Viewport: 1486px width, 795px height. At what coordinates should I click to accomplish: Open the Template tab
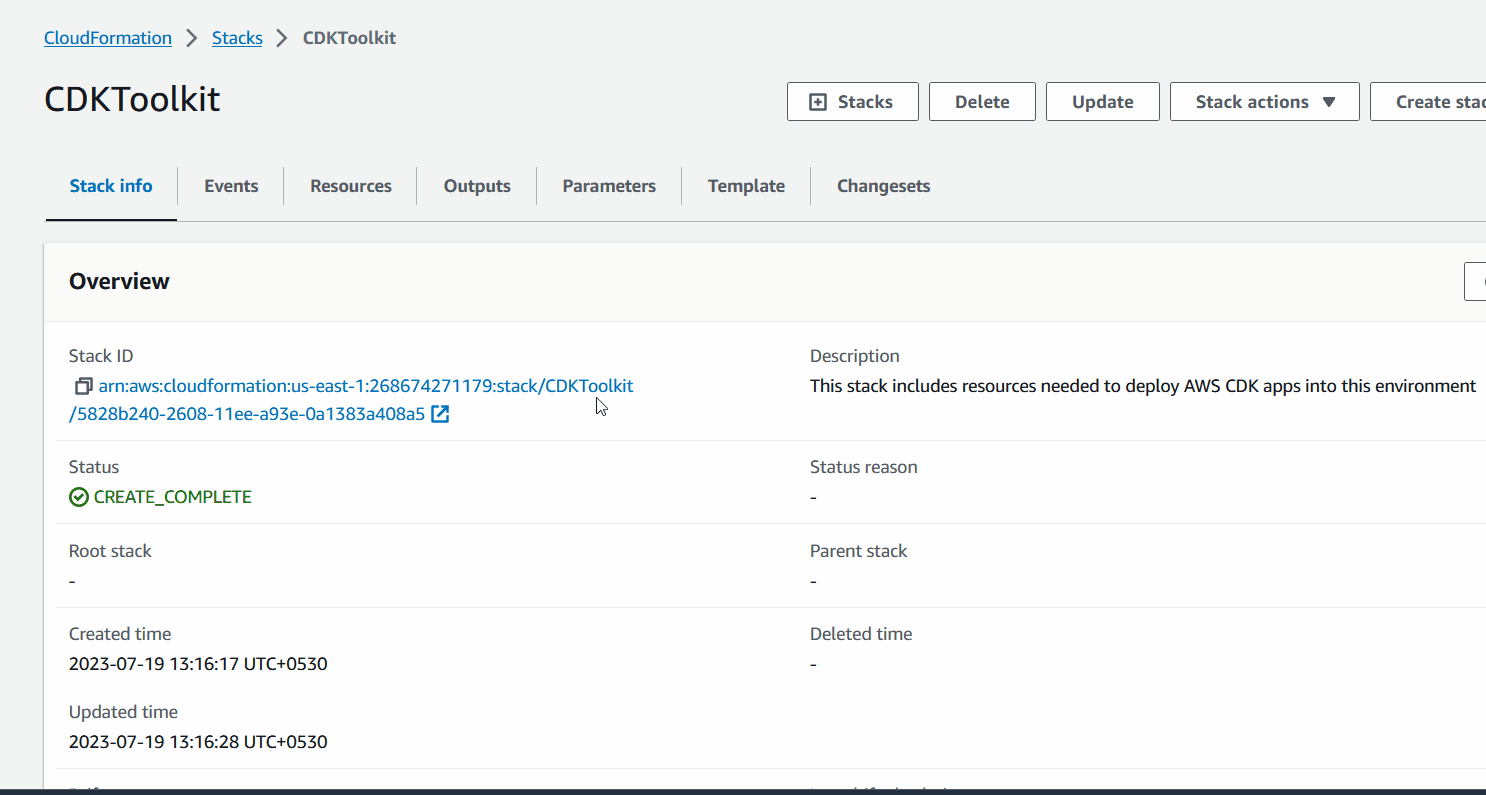coord(746,185)
